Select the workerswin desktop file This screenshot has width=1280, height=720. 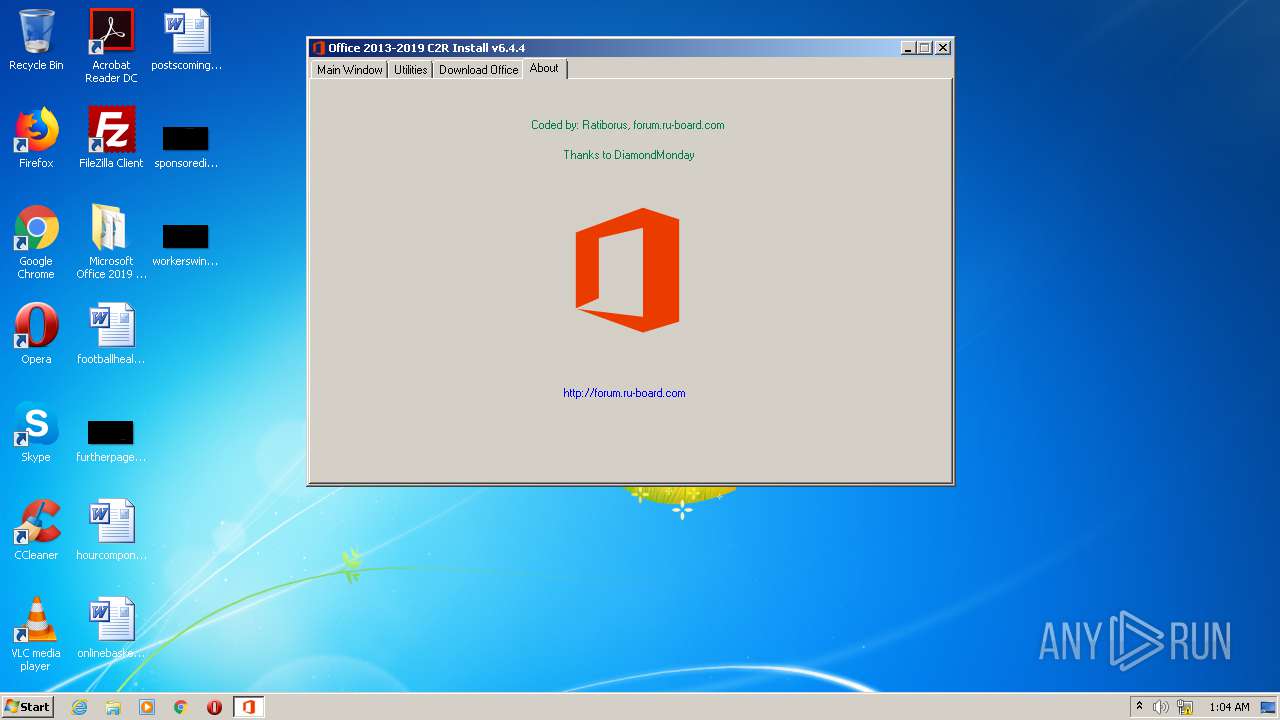click(186, 243)
